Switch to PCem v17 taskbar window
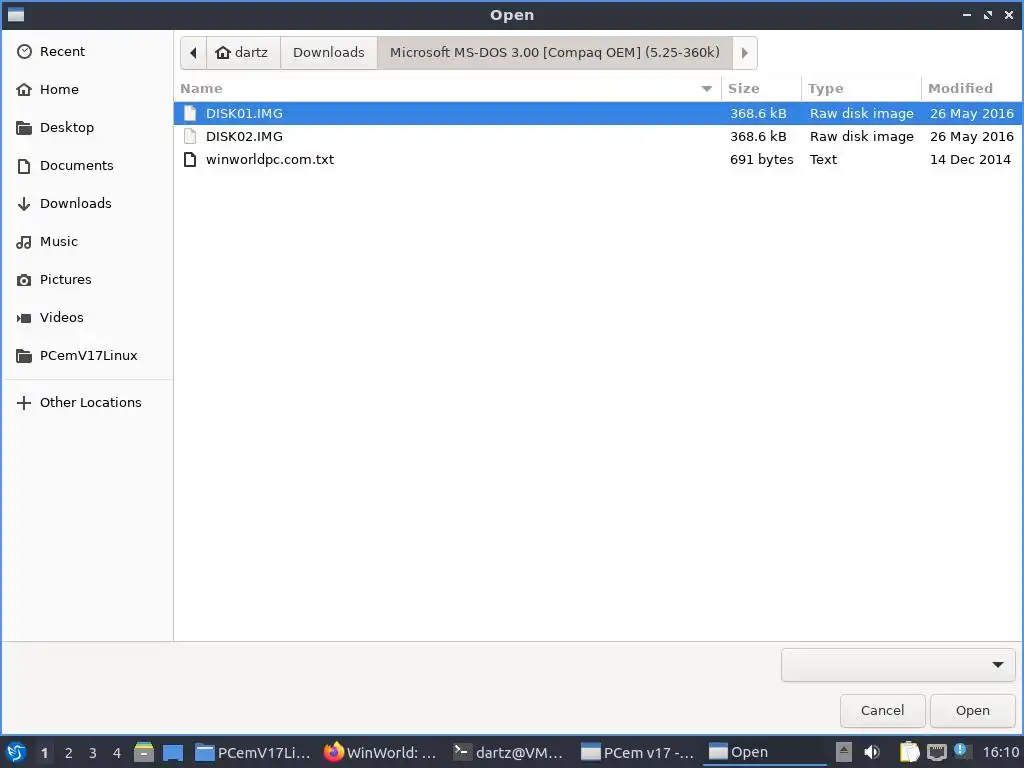Screen dimensions: 1024x768 [637, 752]
